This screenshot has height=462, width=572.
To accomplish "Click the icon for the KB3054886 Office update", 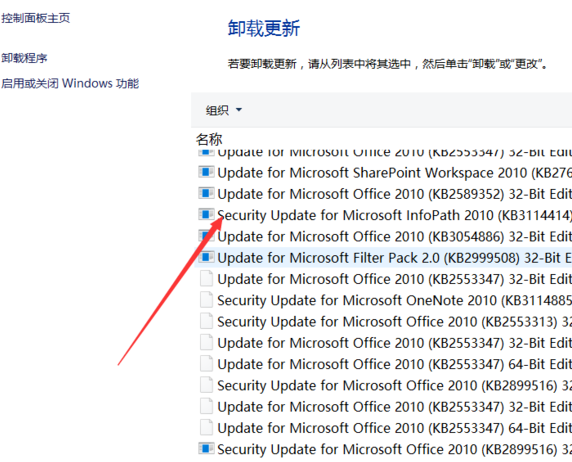I will (x=206, y=236).
